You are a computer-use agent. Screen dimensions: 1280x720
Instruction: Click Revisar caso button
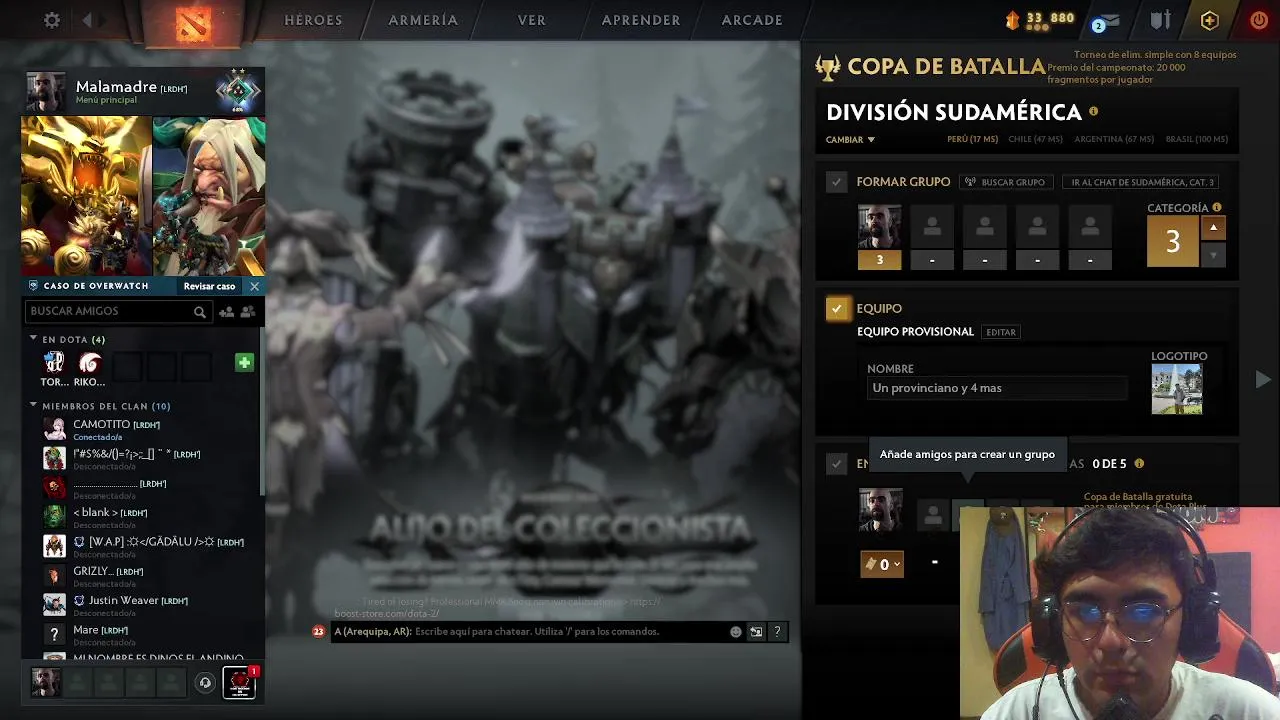point(209,286)
